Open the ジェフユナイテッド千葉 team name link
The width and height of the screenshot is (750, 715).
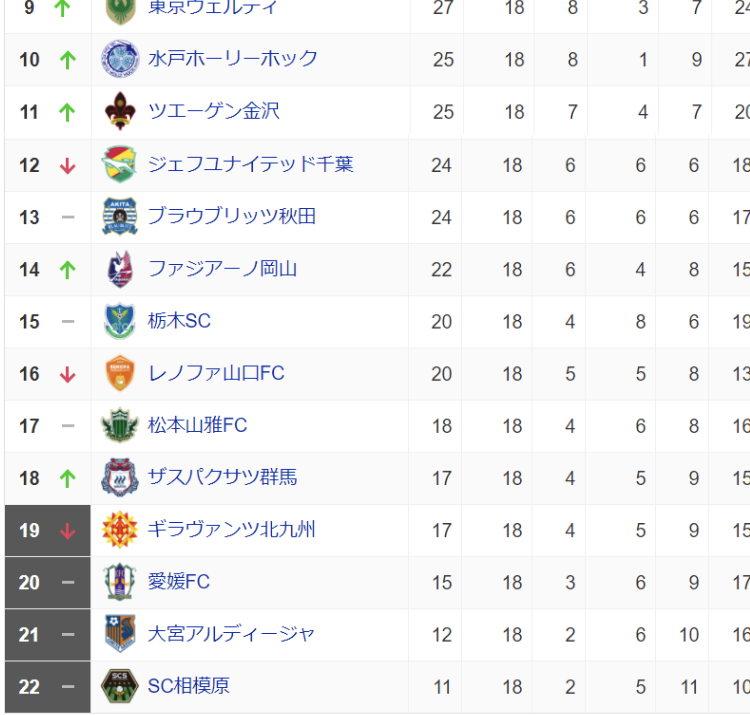[250, 164]
